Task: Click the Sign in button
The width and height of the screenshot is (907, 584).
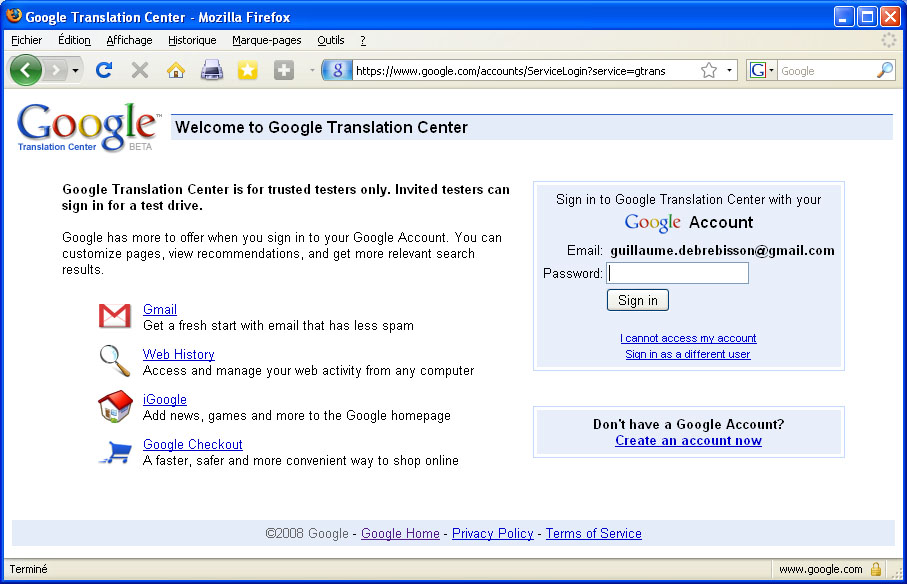Action: [x=637, y=300]
